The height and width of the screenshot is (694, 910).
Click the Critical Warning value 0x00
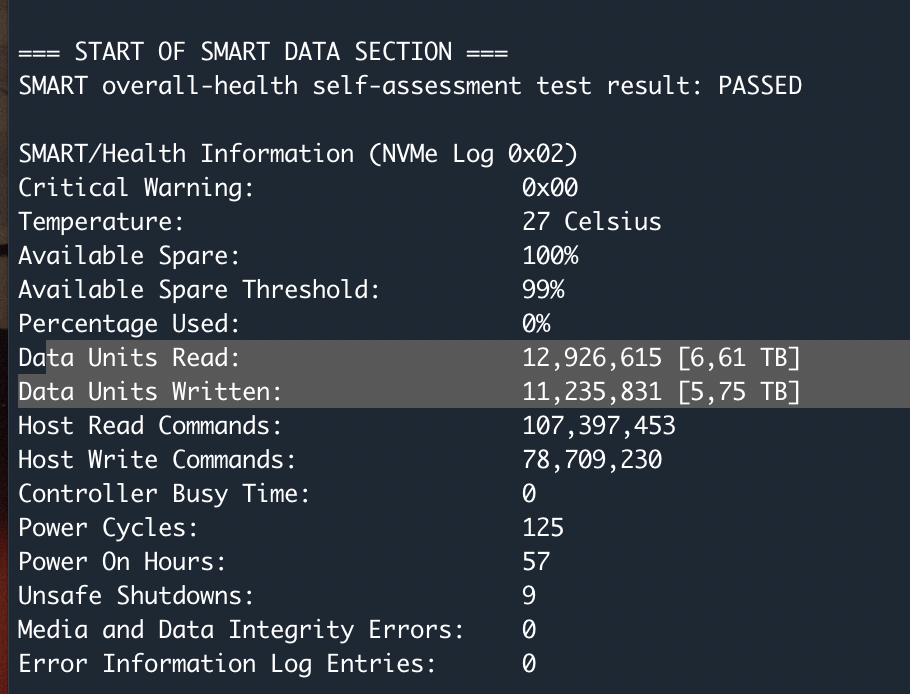coord(550,187)
